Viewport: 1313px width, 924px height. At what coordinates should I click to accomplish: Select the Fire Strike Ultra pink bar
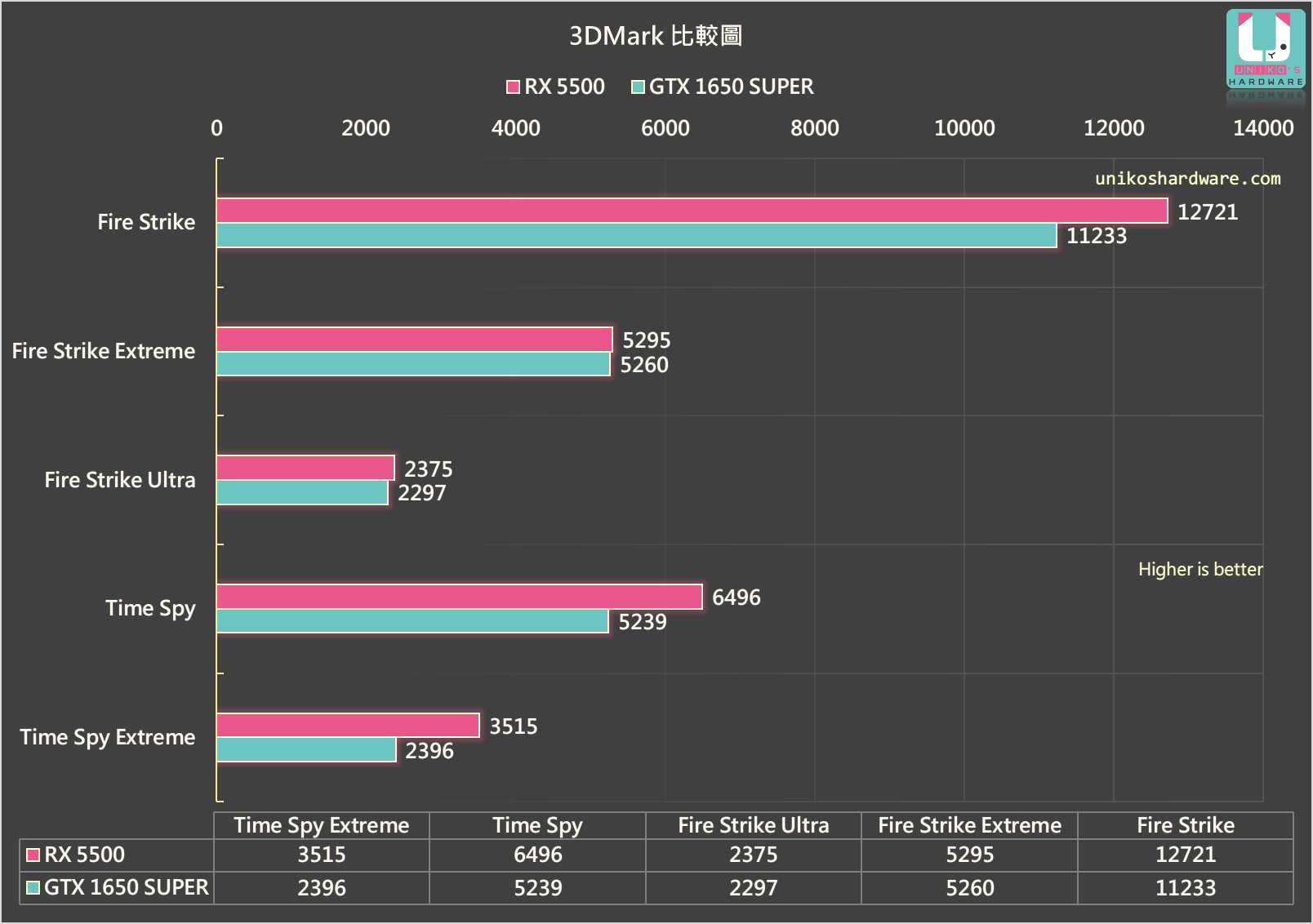[306, 468]
